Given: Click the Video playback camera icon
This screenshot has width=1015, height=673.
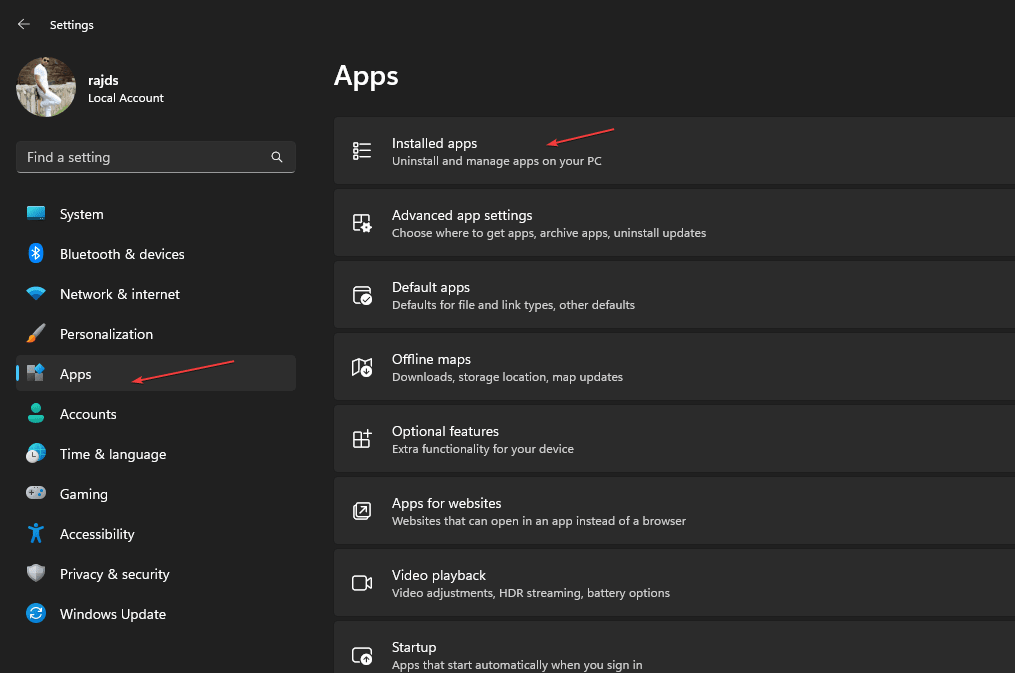Looking at the screenshot, I should coord(362,582).
